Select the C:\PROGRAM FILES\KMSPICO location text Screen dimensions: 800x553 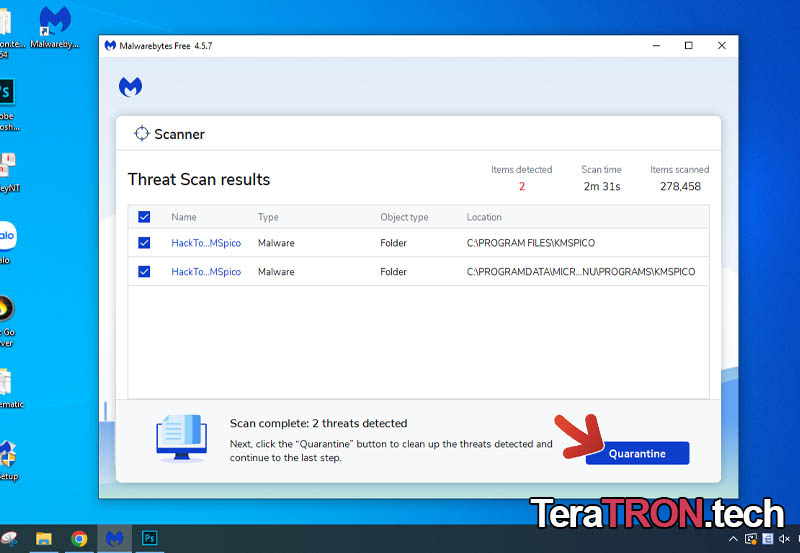pyautogui.click(x=531, y=243)
